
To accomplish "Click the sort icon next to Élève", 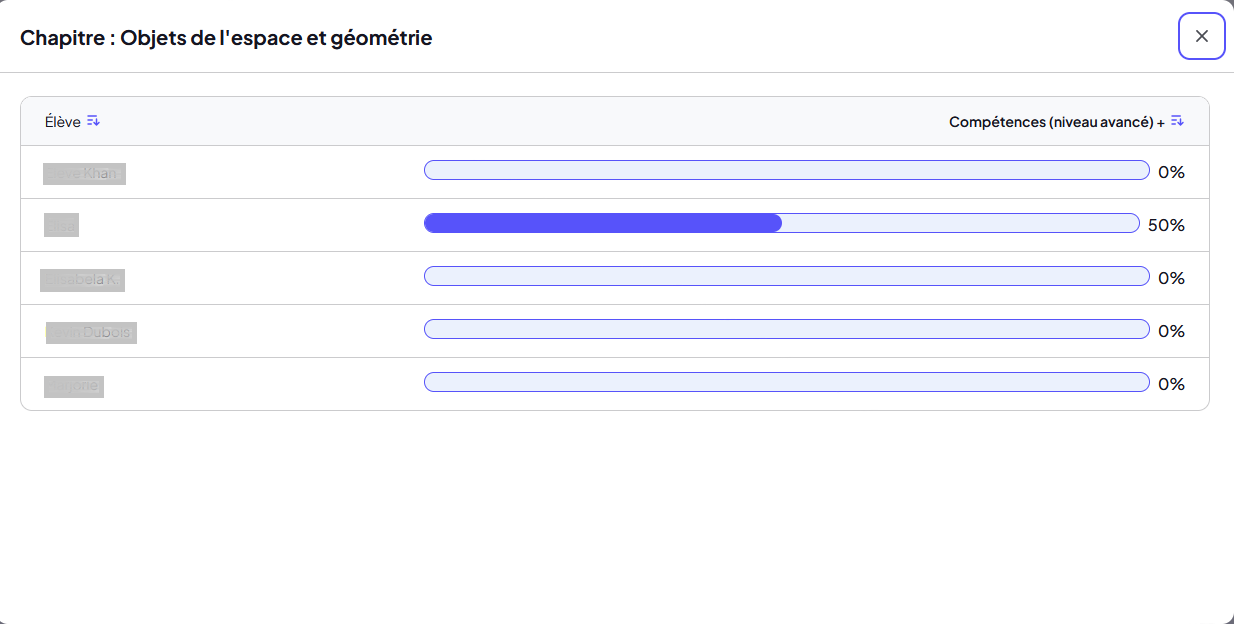I will point(93,121).
